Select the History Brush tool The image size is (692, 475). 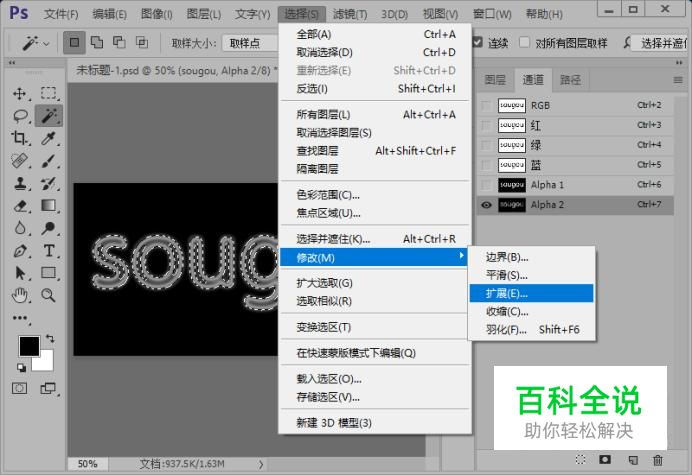pos(49,183)
